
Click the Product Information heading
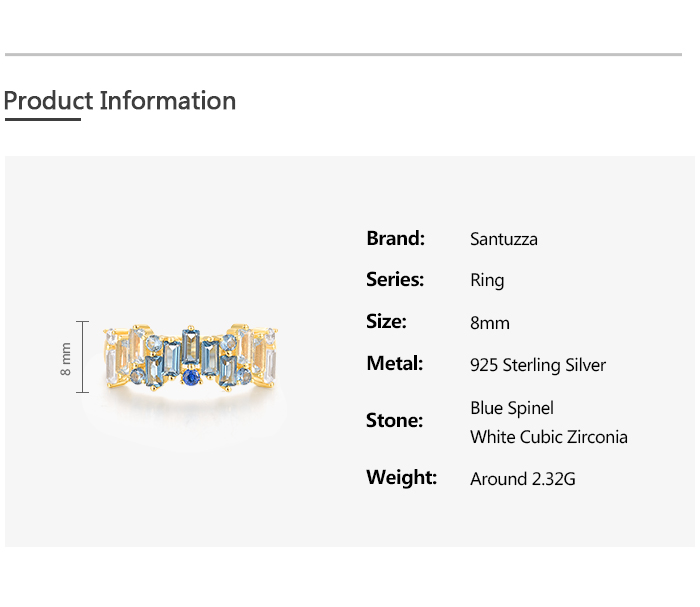(x=120, y=101)
